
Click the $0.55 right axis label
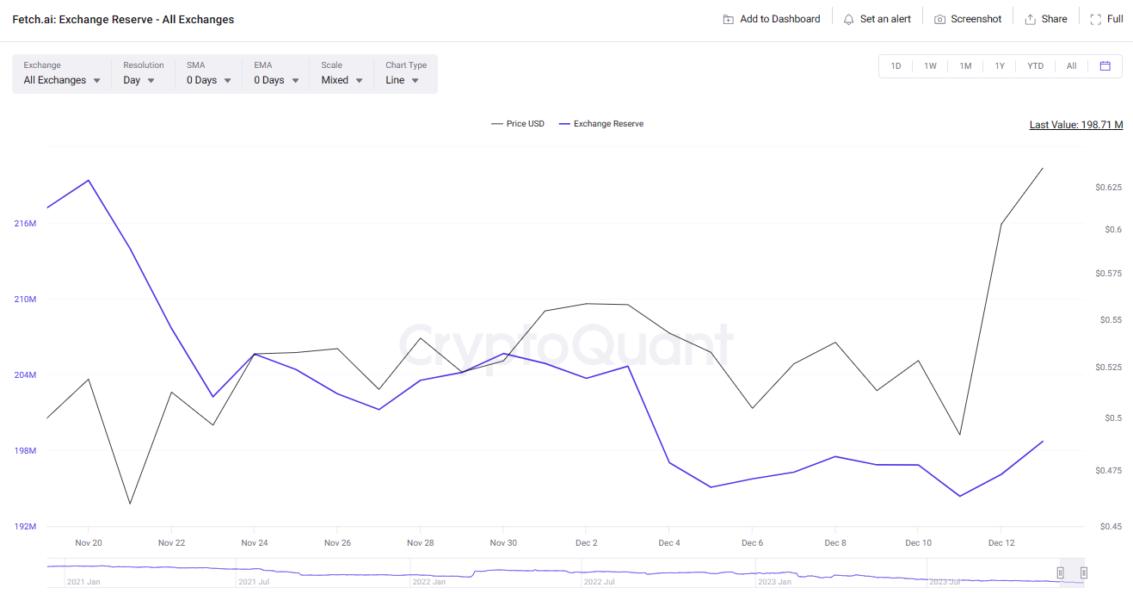[1111, 320]
